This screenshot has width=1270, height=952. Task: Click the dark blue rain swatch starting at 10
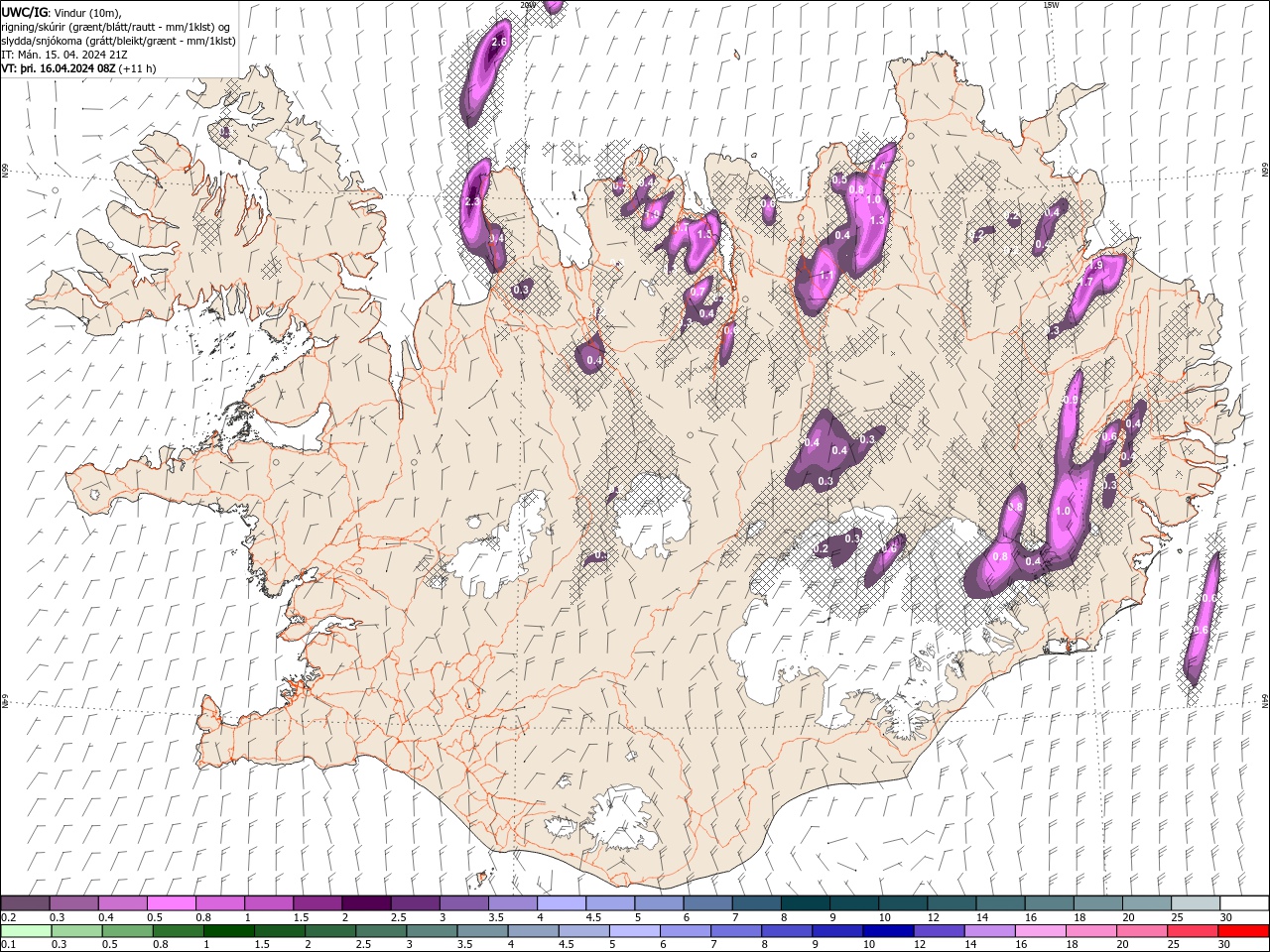point(887,931)
